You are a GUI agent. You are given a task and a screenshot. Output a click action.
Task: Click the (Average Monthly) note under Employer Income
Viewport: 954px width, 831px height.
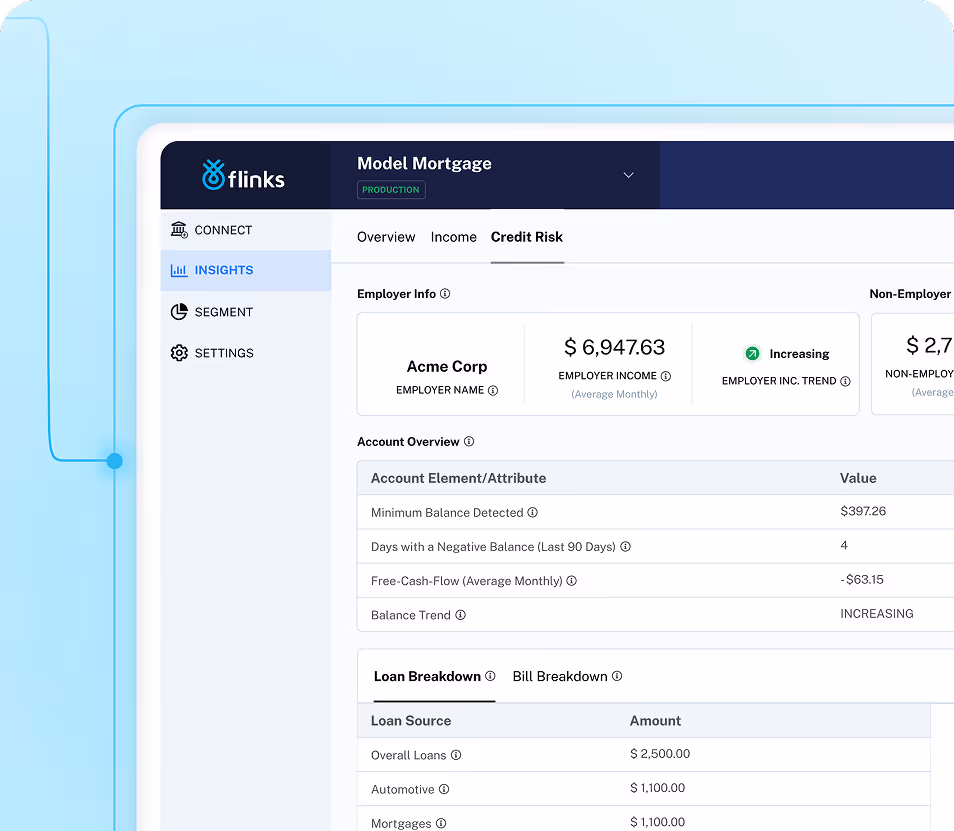[x=615, y=394]
